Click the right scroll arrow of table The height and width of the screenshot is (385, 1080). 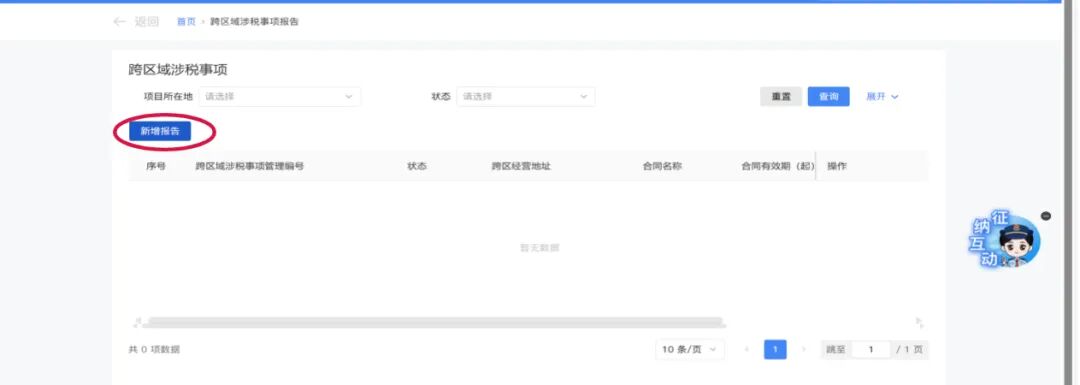coord(919,322)
